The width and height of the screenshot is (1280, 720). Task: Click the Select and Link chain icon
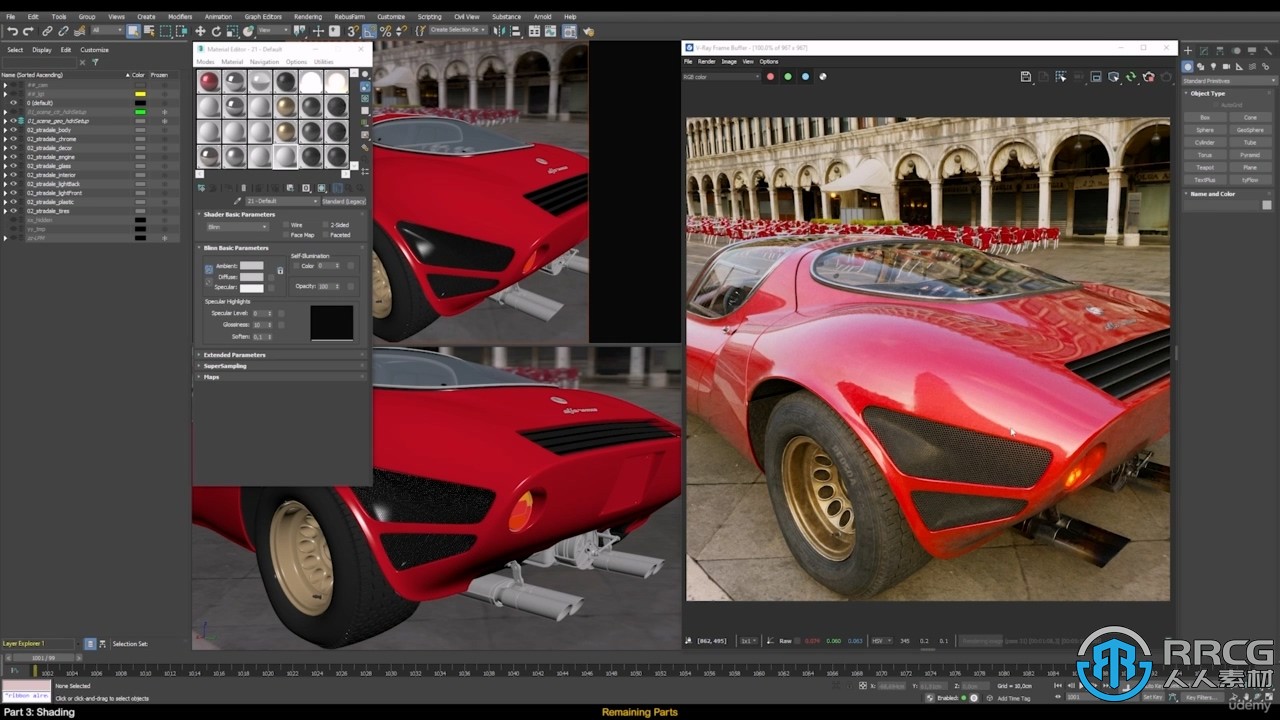(47, 31)
